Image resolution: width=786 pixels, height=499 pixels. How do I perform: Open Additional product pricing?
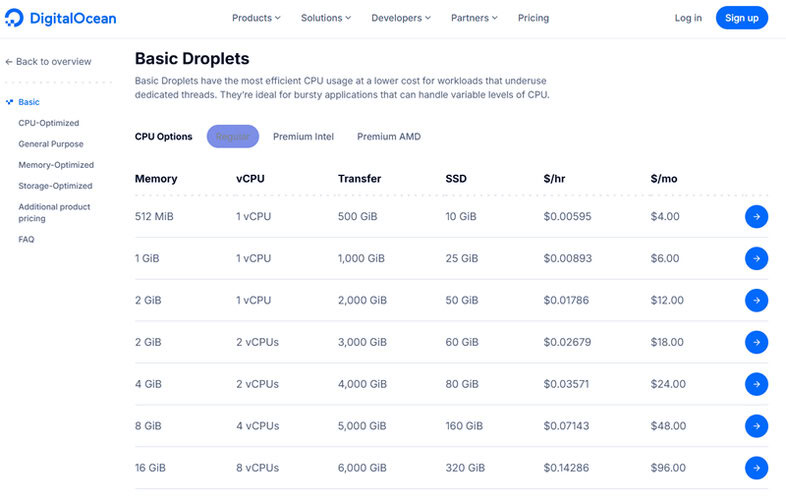(x=54, y=213)
